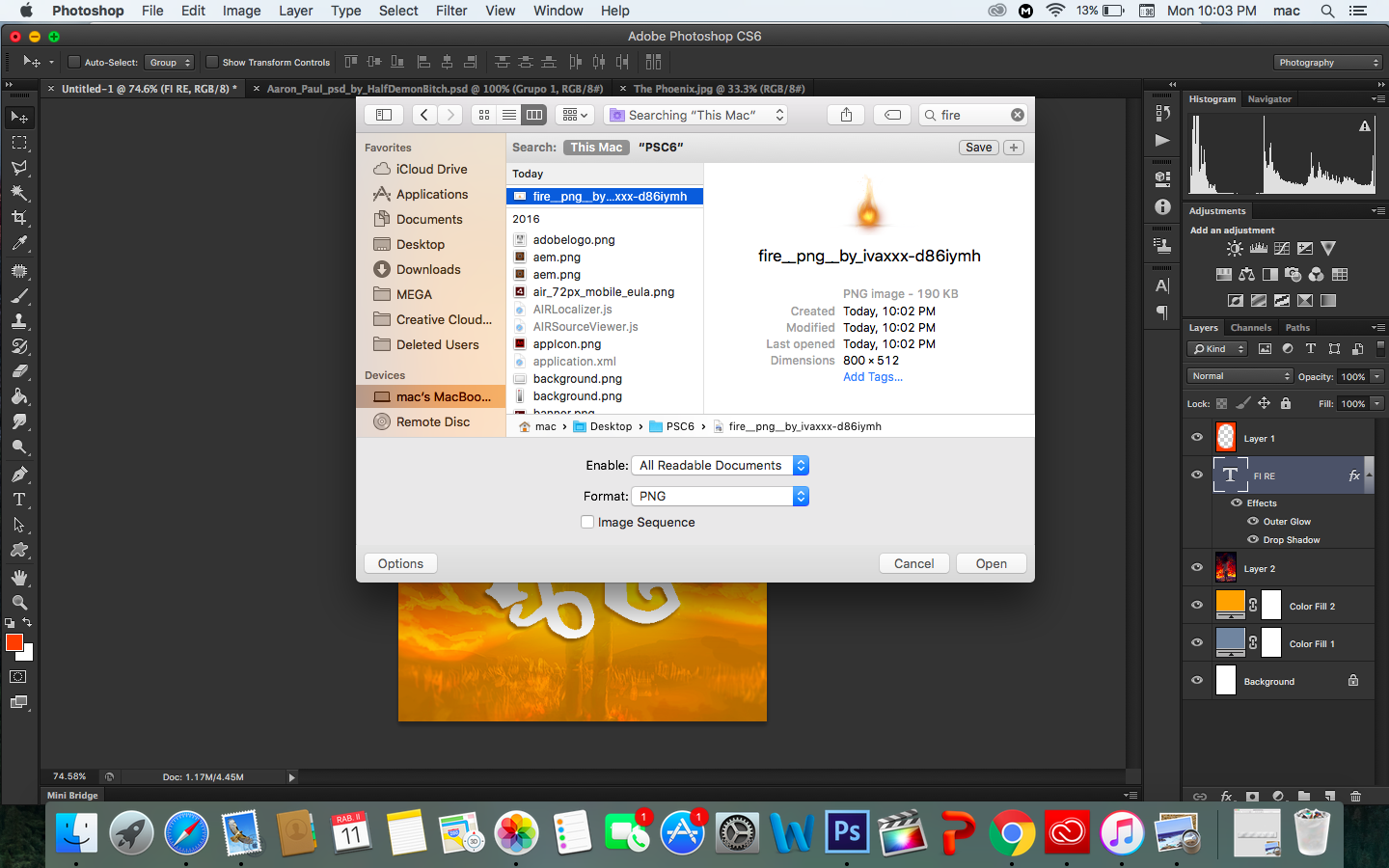Image resolution: width=1389 pixels, height=868 pixels.
Task: Toggle Show Transform Controls checkbox
Action: [211, 63]
